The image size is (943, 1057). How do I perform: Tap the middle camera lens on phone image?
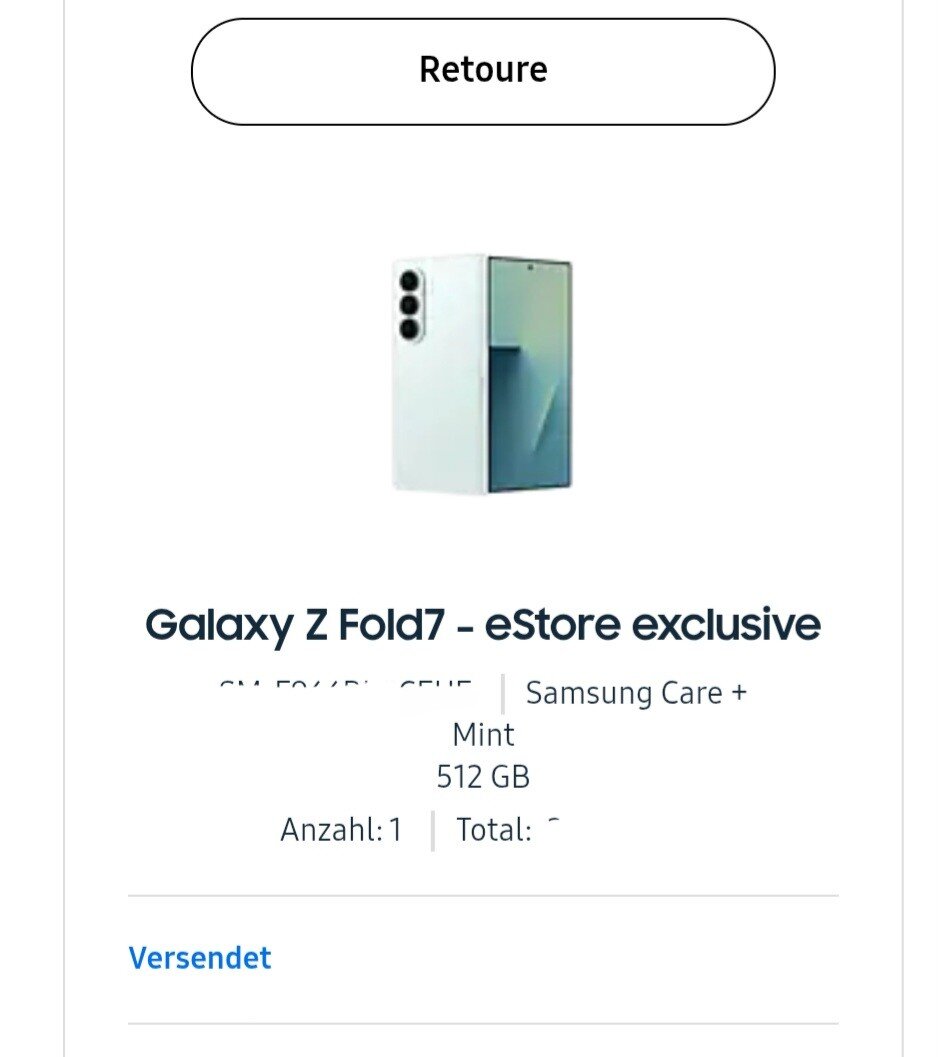(x=409, y=305)
